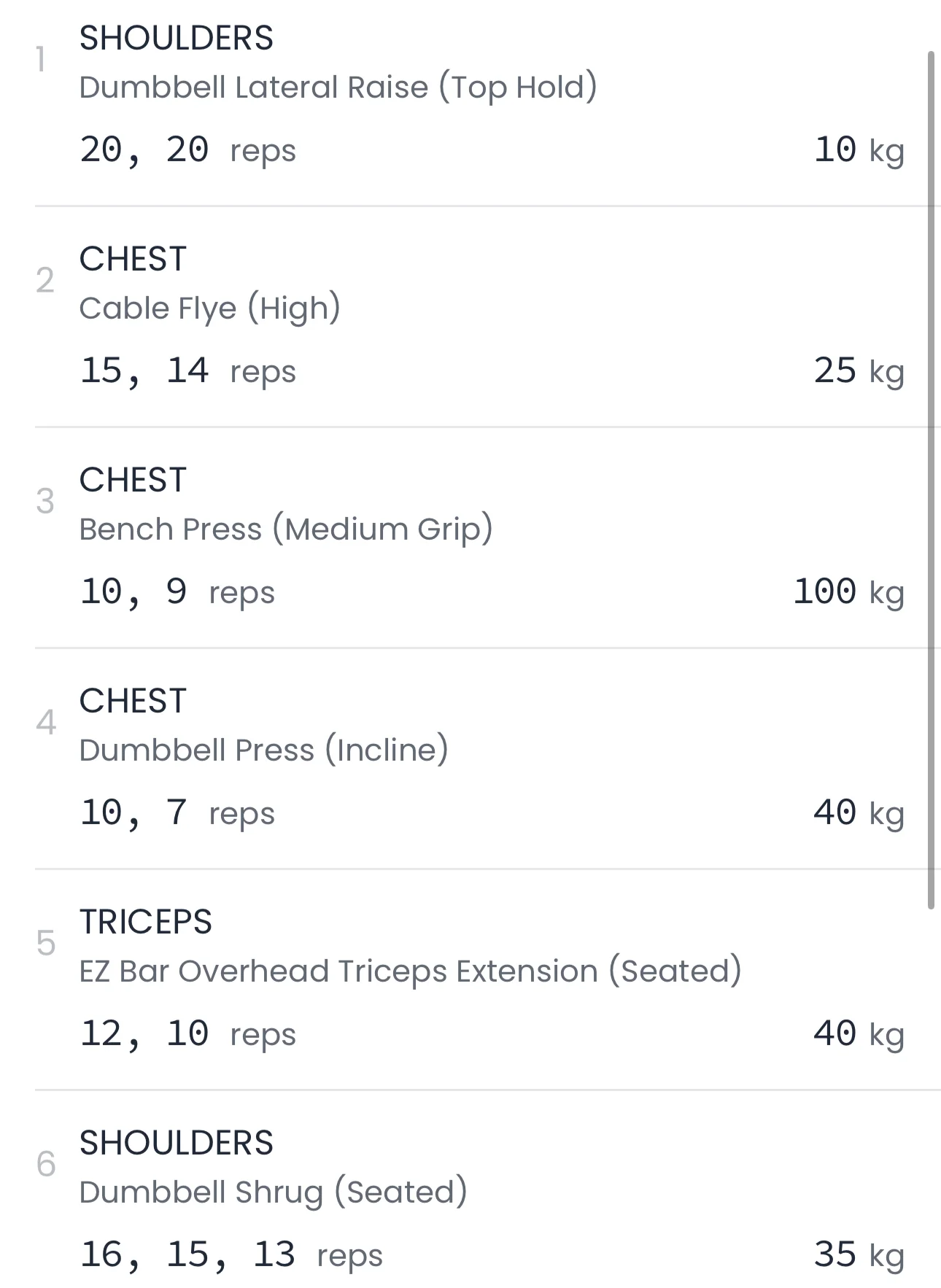Tap the row number 5 marker
This screenshot has height=1288, width=941.
[x=45, y=944]
